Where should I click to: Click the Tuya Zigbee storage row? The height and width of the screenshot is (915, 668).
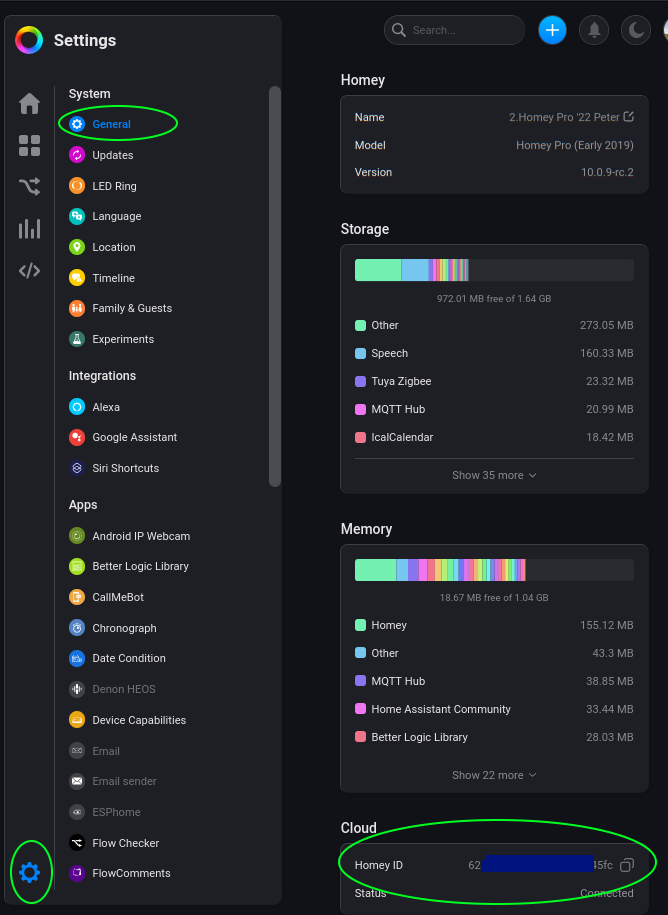pyautogui.click(x=494, y=381)
